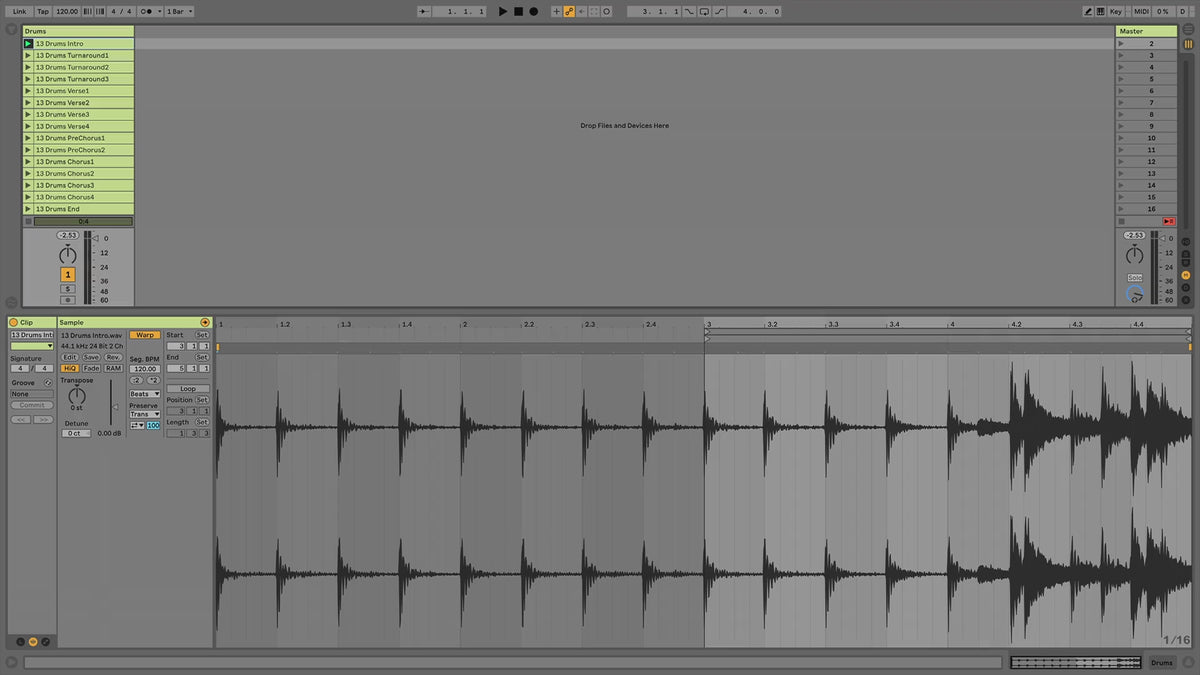The height and width of the screenshot is (675, 1200).
Task: Open the quantization 1 Bar menu
Action: click(178, 11)
